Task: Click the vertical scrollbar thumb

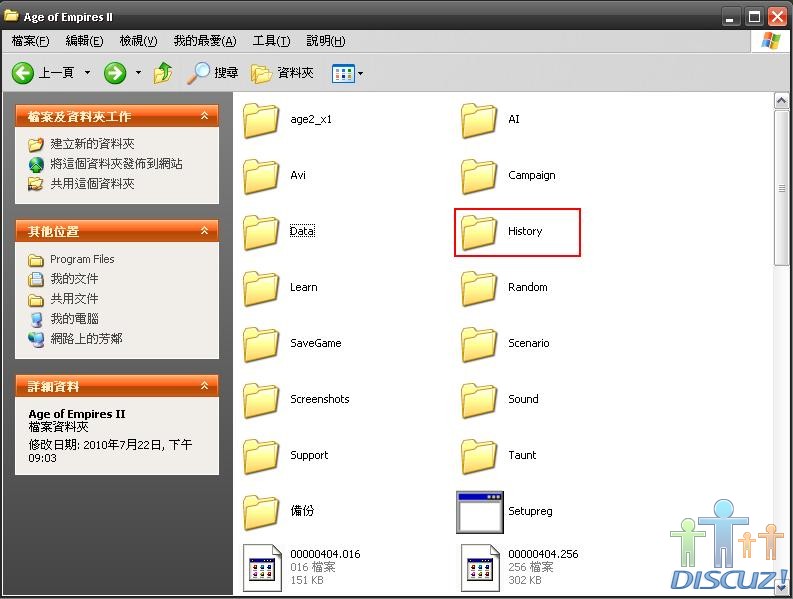Action: tap(781, 188)
